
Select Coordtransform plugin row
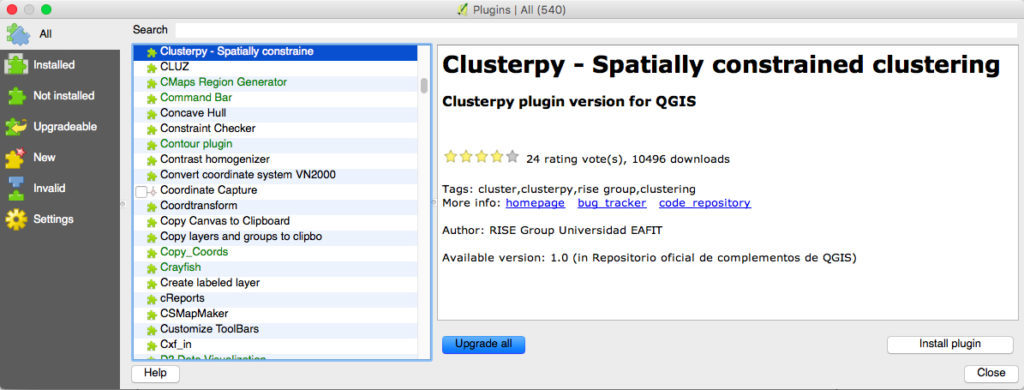[x=275, y=206]
